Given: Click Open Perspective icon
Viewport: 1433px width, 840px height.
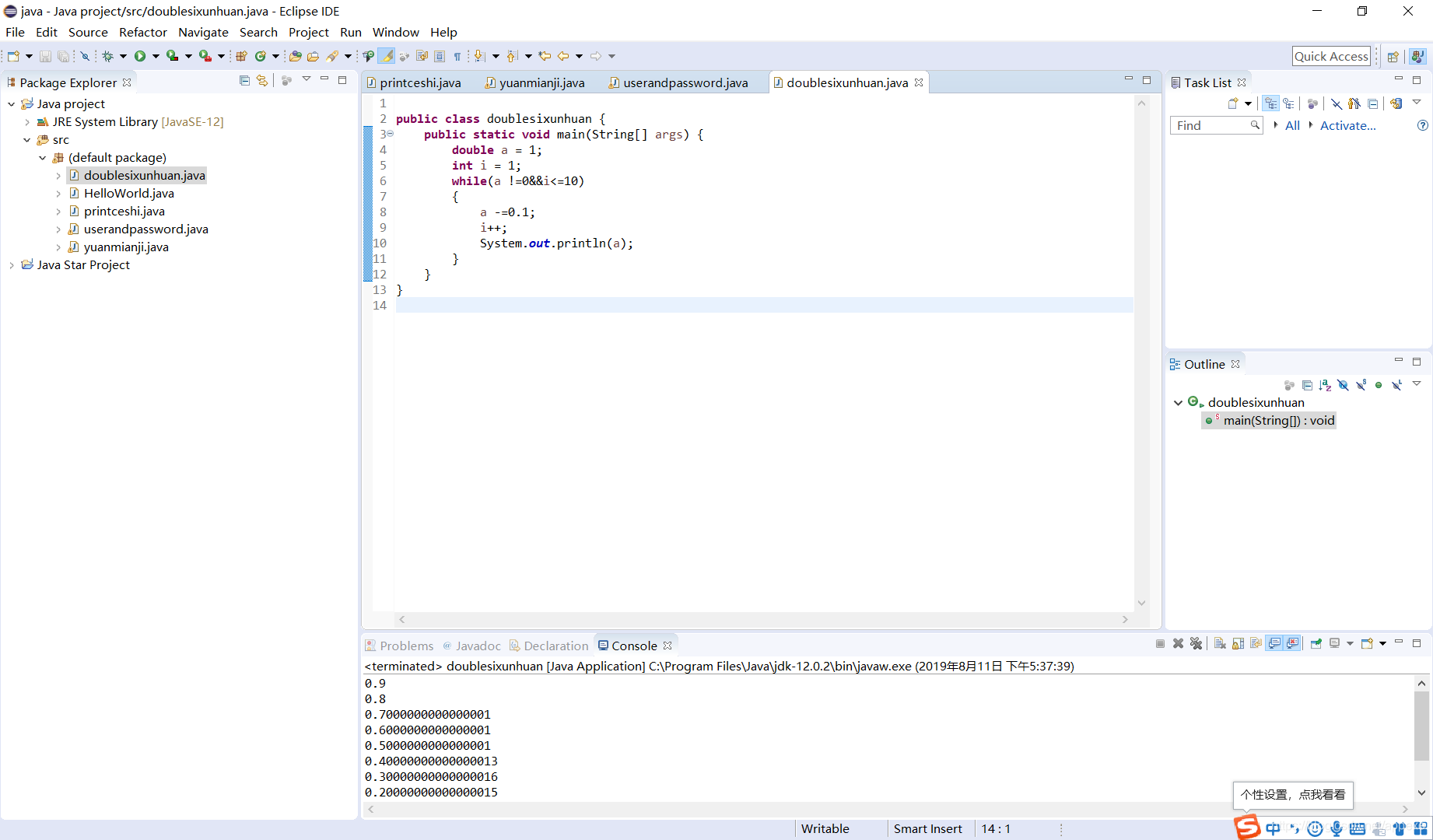Looking at the screenshot, I should [1393, 56].
